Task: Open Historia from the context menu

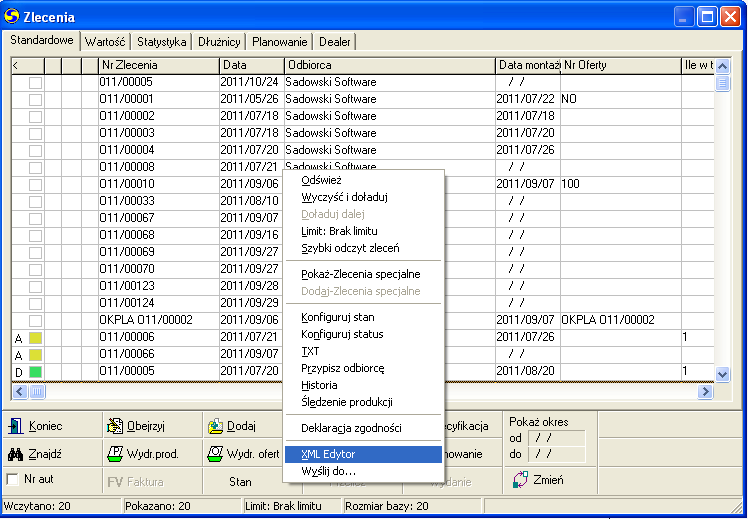Action: point(363,385)
